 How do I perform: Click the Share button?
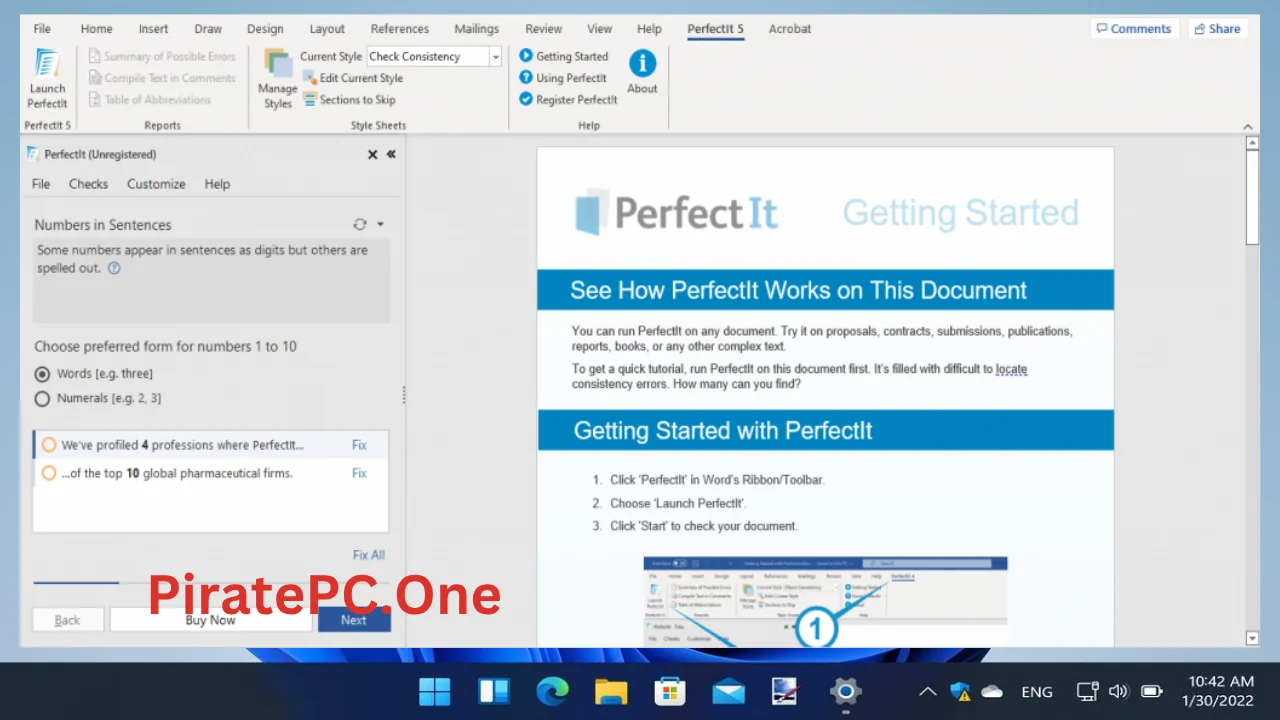[1217, 29]
